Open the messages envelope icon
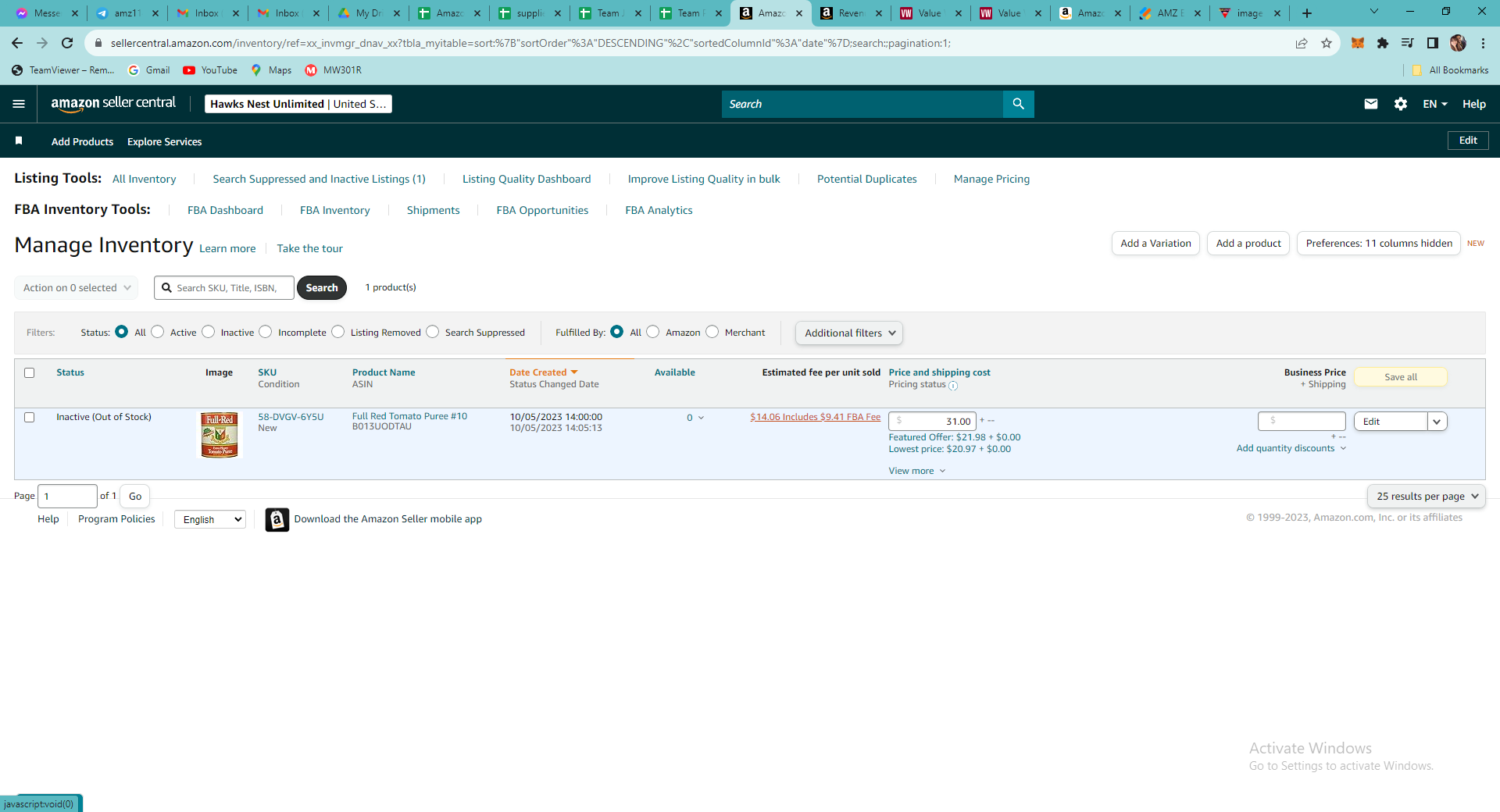This screenshot has width=1500, height=812. pos(1370,104)
